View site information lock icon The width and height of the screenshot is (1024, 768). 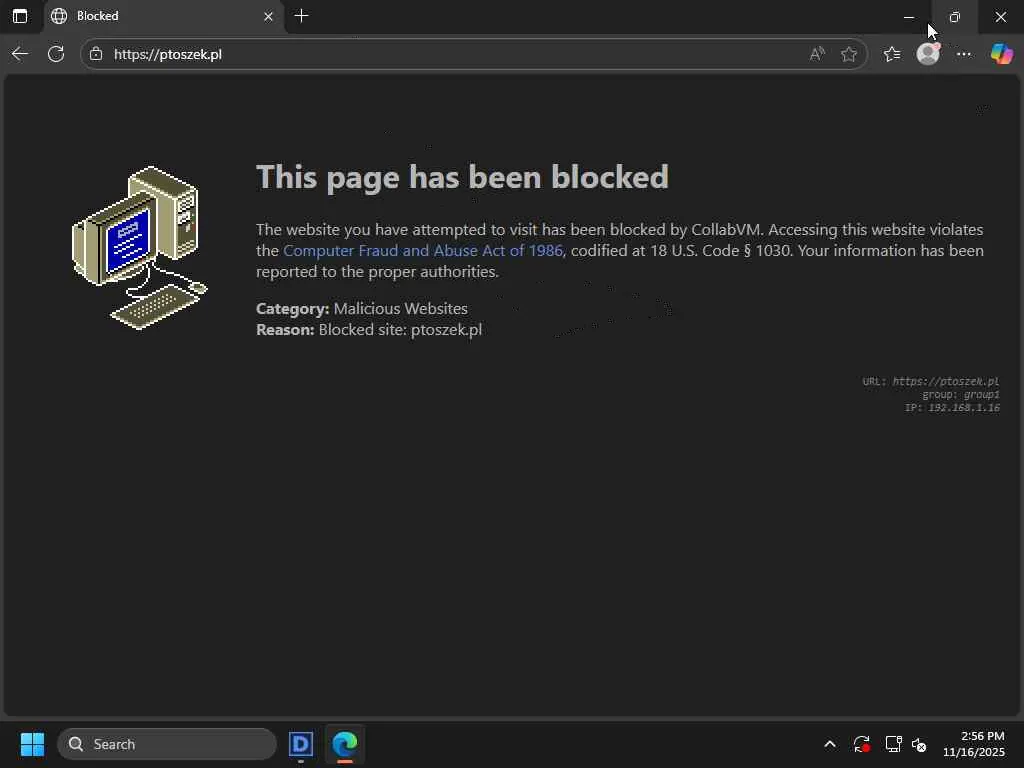click(96, 54)
